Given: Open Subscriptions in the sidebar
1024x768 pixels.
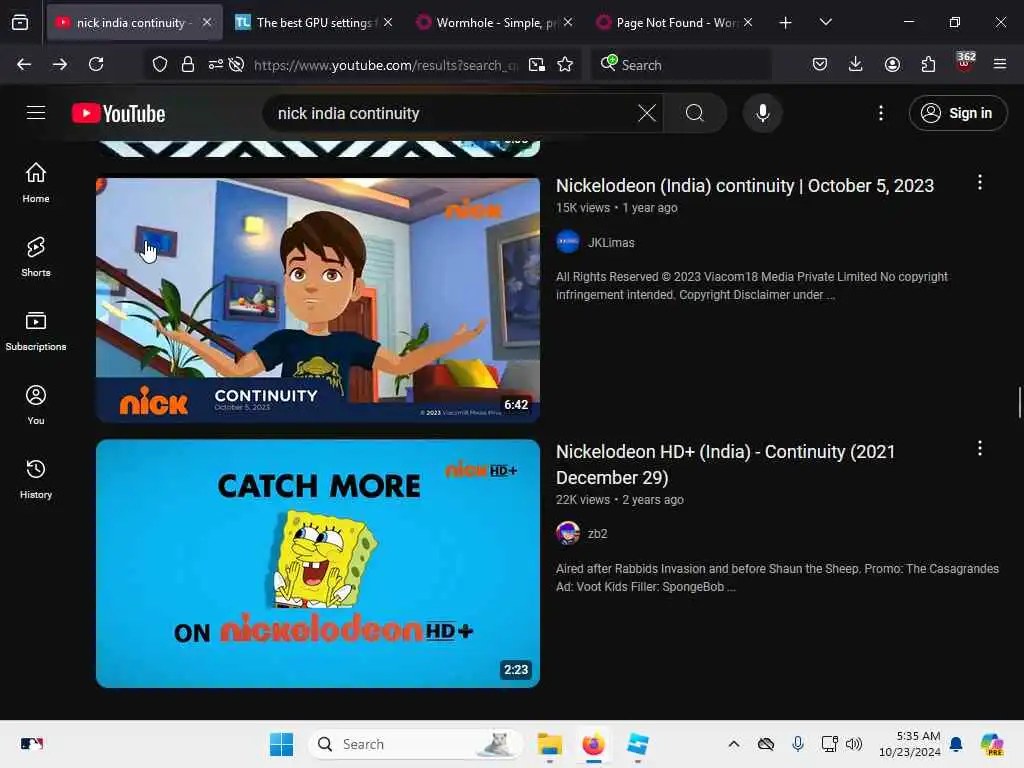Looking at the screenshot, I should (36, 330).
